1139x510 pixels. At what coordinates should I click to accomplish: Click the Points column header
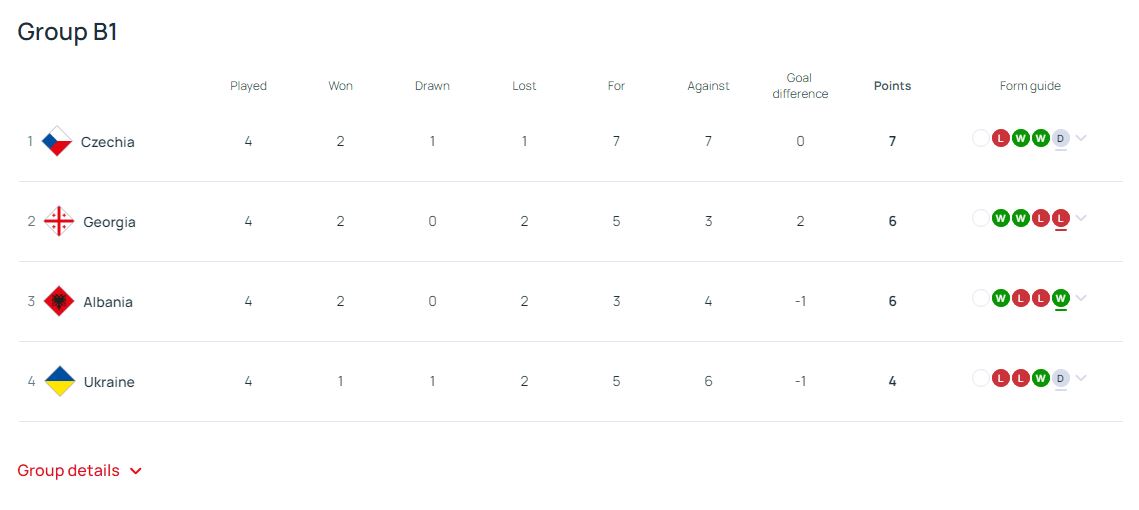point(892,86)
